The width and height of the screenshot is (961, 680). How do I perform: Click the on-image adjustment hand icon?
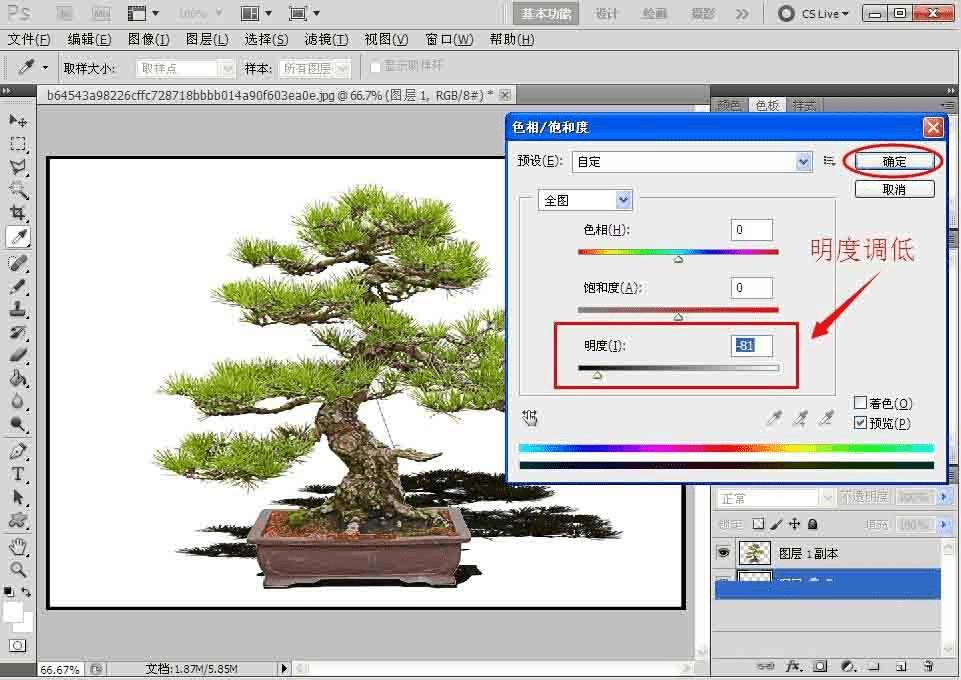coord(530,418)
